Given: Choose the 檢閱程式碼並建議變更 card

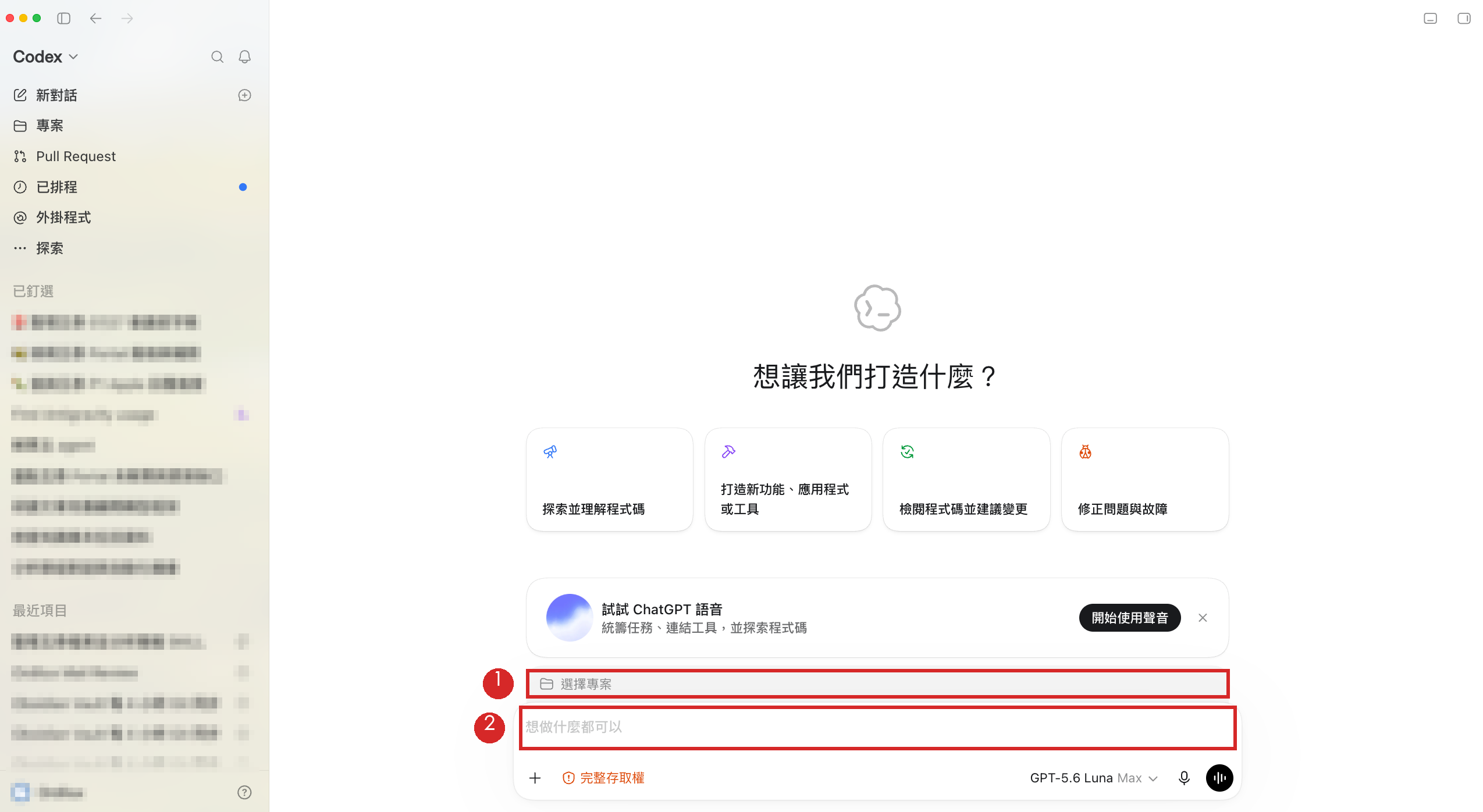Looking at the screenshot, I should click(966, 480).
